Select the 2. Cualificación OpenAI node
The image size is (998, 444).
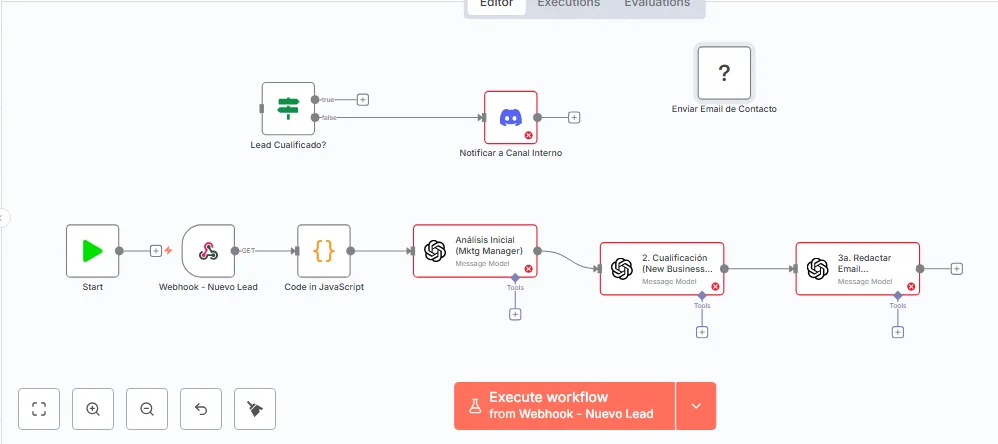(x=661, y=268)
